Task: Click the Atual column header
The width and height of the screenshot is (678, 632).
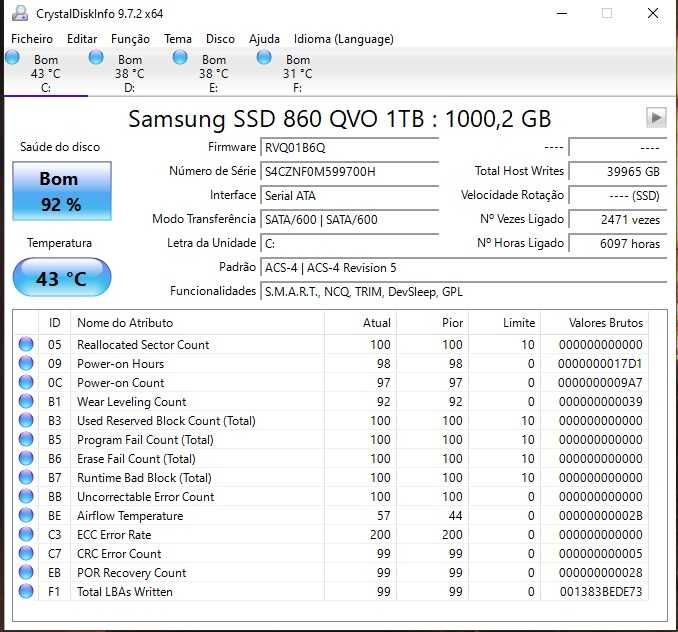Action: (x=360, y=322)
